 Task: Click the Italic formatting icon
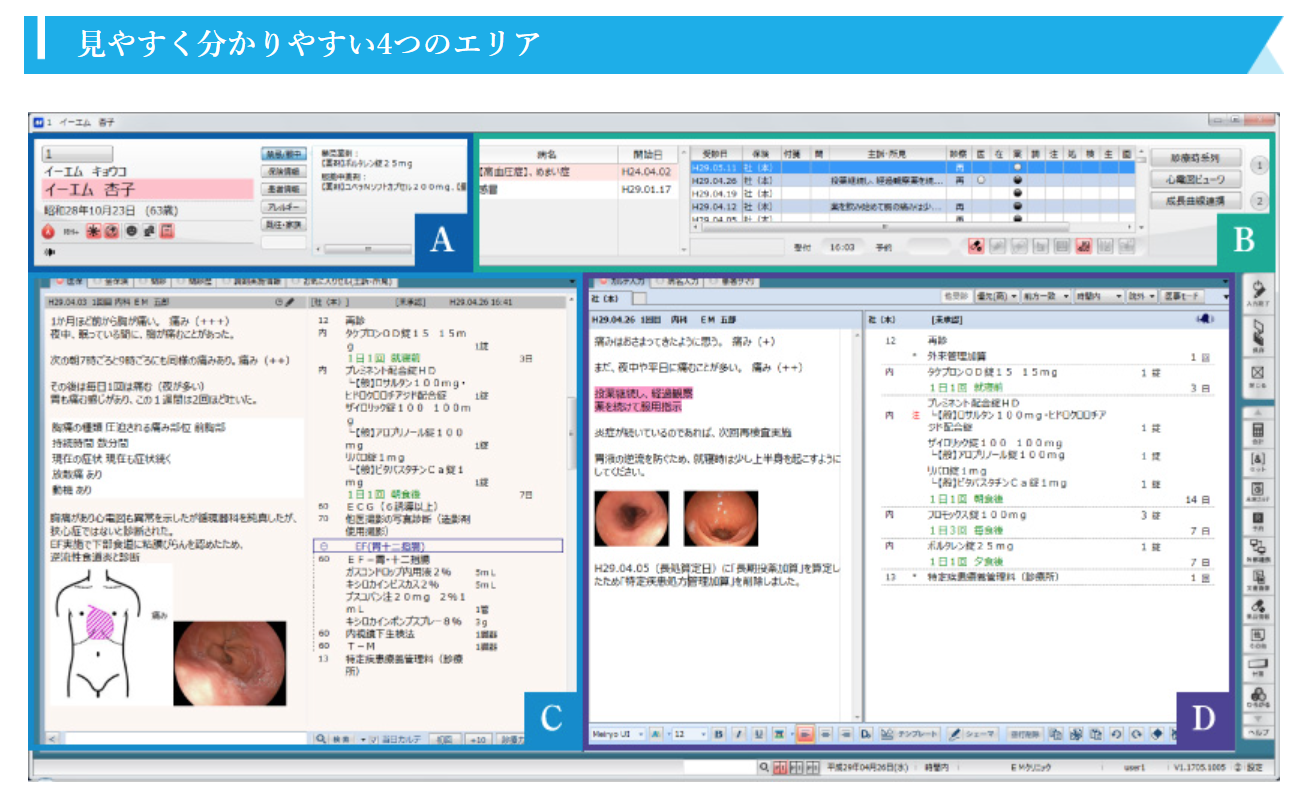click(738, 734)
